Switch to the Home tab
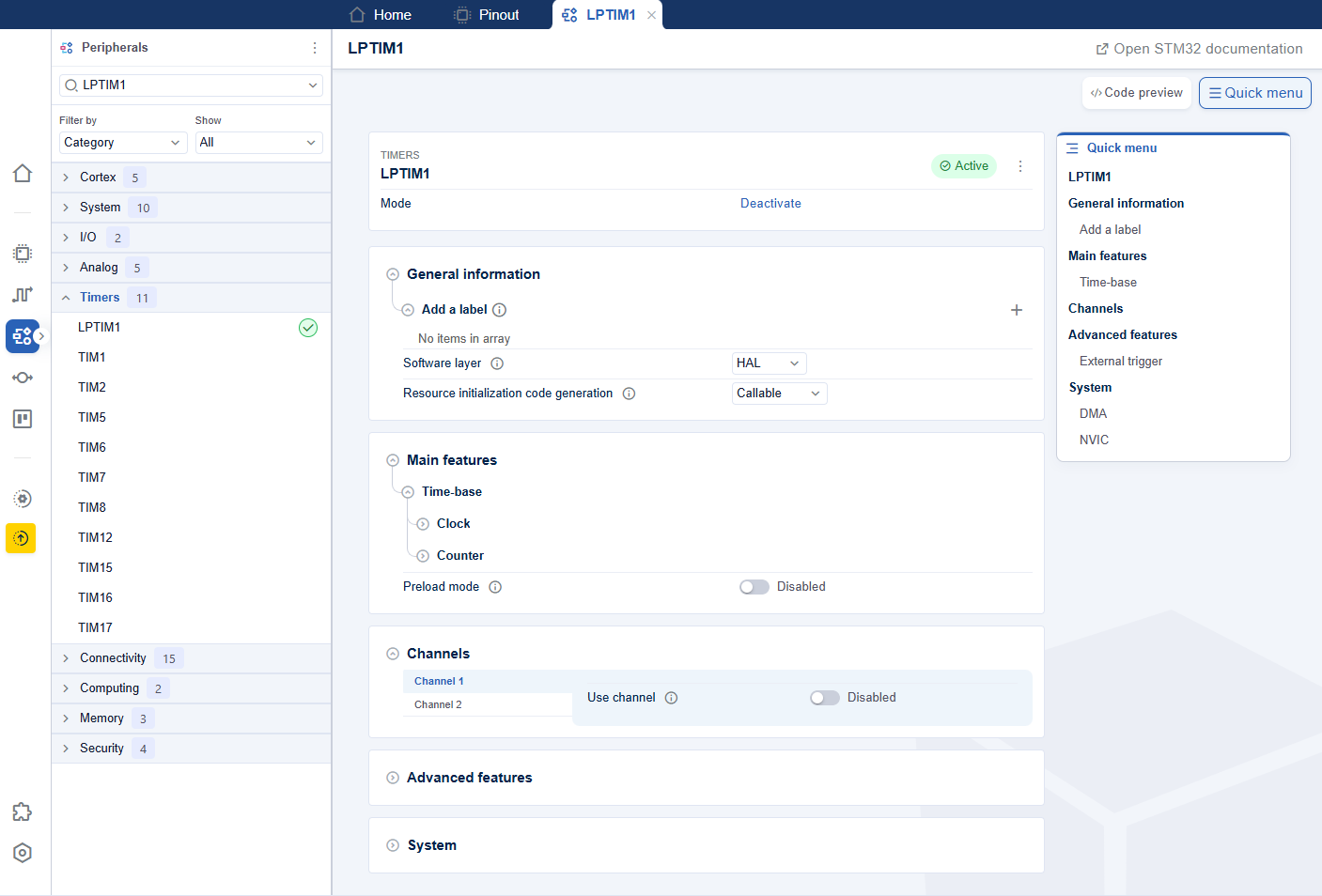This screenshot has height=896, width=1322. (x=381, y=15)
